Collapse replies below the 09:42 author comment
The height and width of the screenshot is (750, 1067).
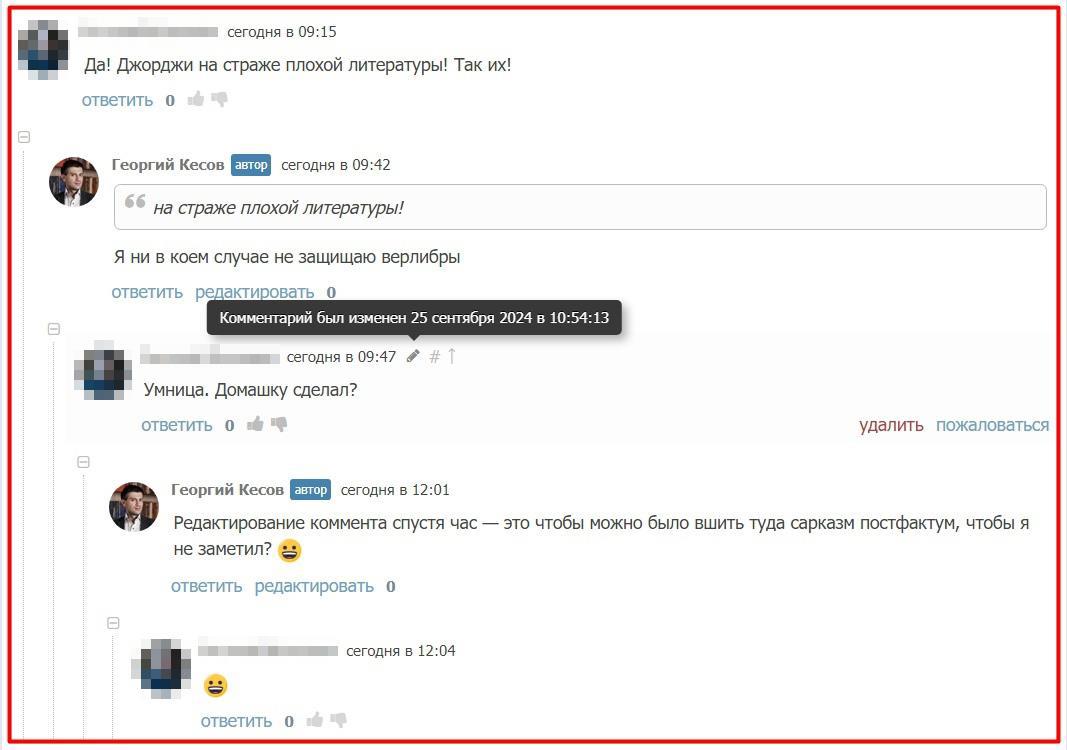[54, 329]
